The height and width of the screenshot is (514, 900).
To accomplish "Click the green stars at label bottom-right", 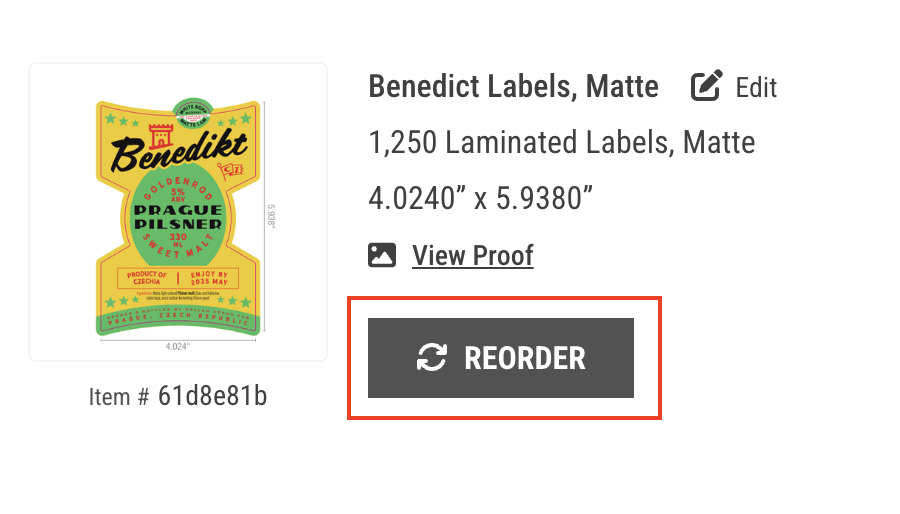I will tap(234, 301).
